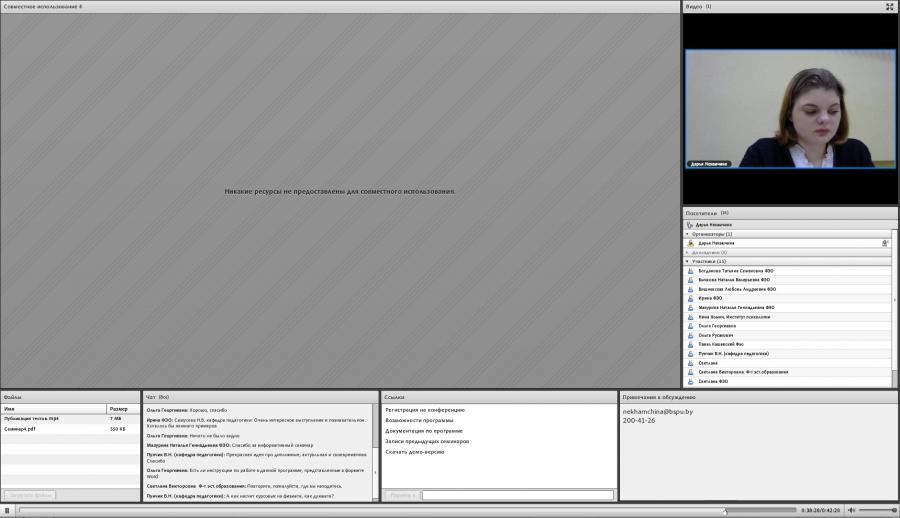The height and width of the screenshot is (518, 900).
Task: Click participant icon next to Ольга Георгиевна
Action: coord(690,326)
